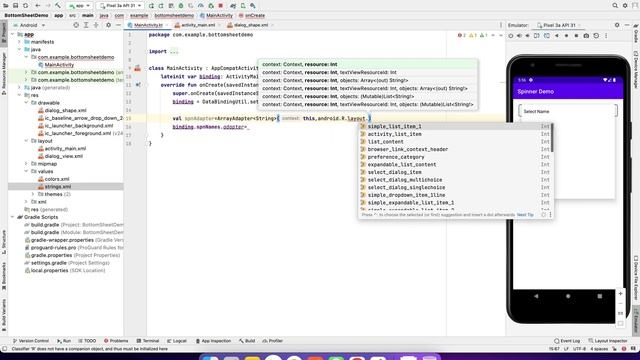Click the Open folder toolbar icon

[6, 6]
